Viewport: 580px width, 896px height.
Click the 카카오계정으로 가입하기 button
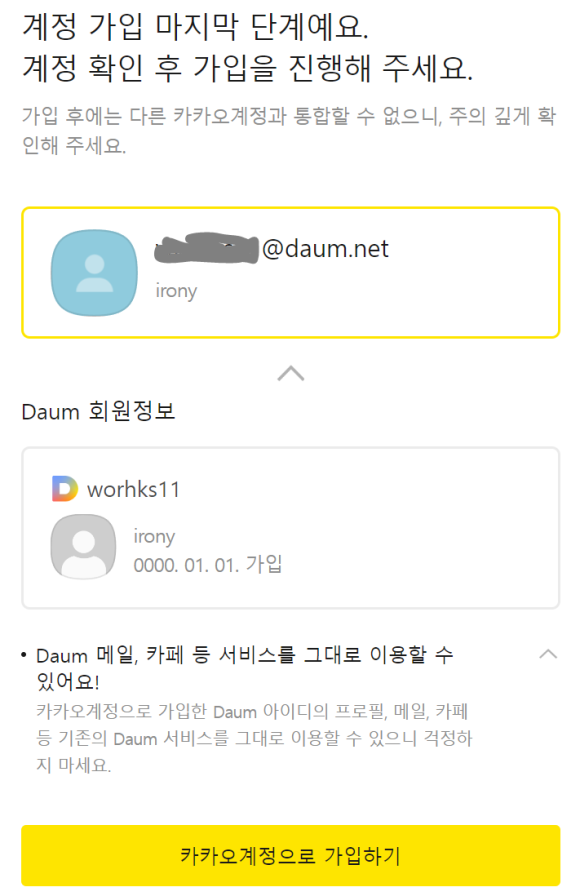click(290, 855)
